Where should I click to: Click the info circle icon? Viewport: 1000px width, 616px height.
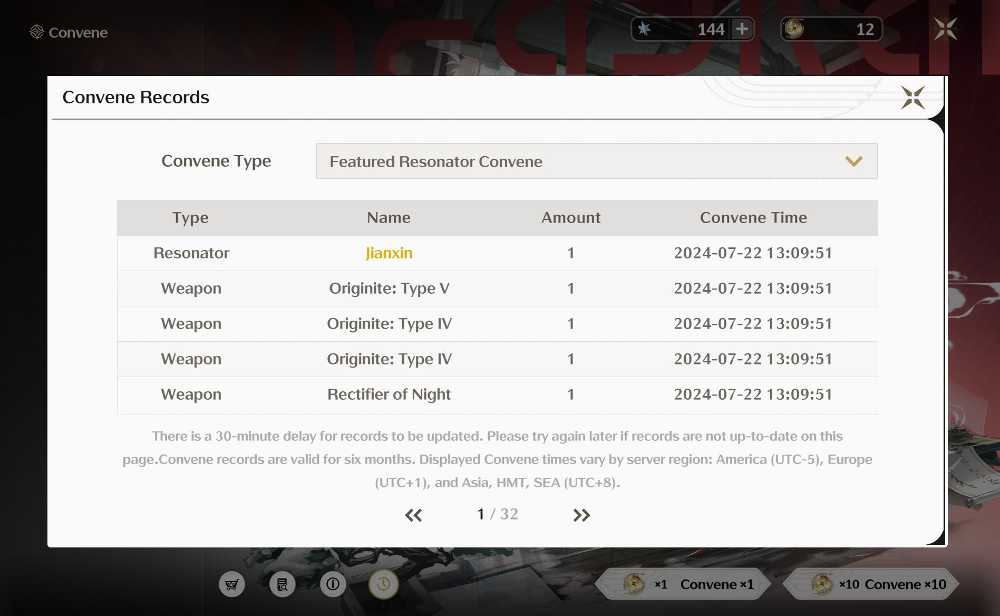333,583
